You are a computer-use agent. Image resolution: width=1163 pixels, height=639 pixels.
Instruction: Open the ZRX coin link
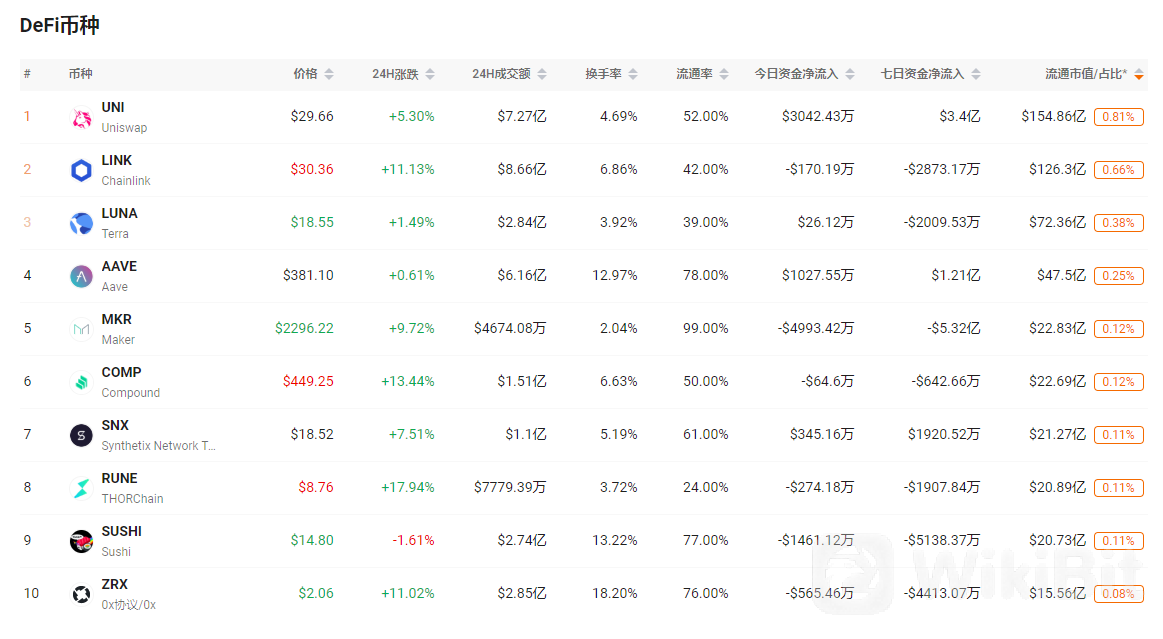(115, 584)
